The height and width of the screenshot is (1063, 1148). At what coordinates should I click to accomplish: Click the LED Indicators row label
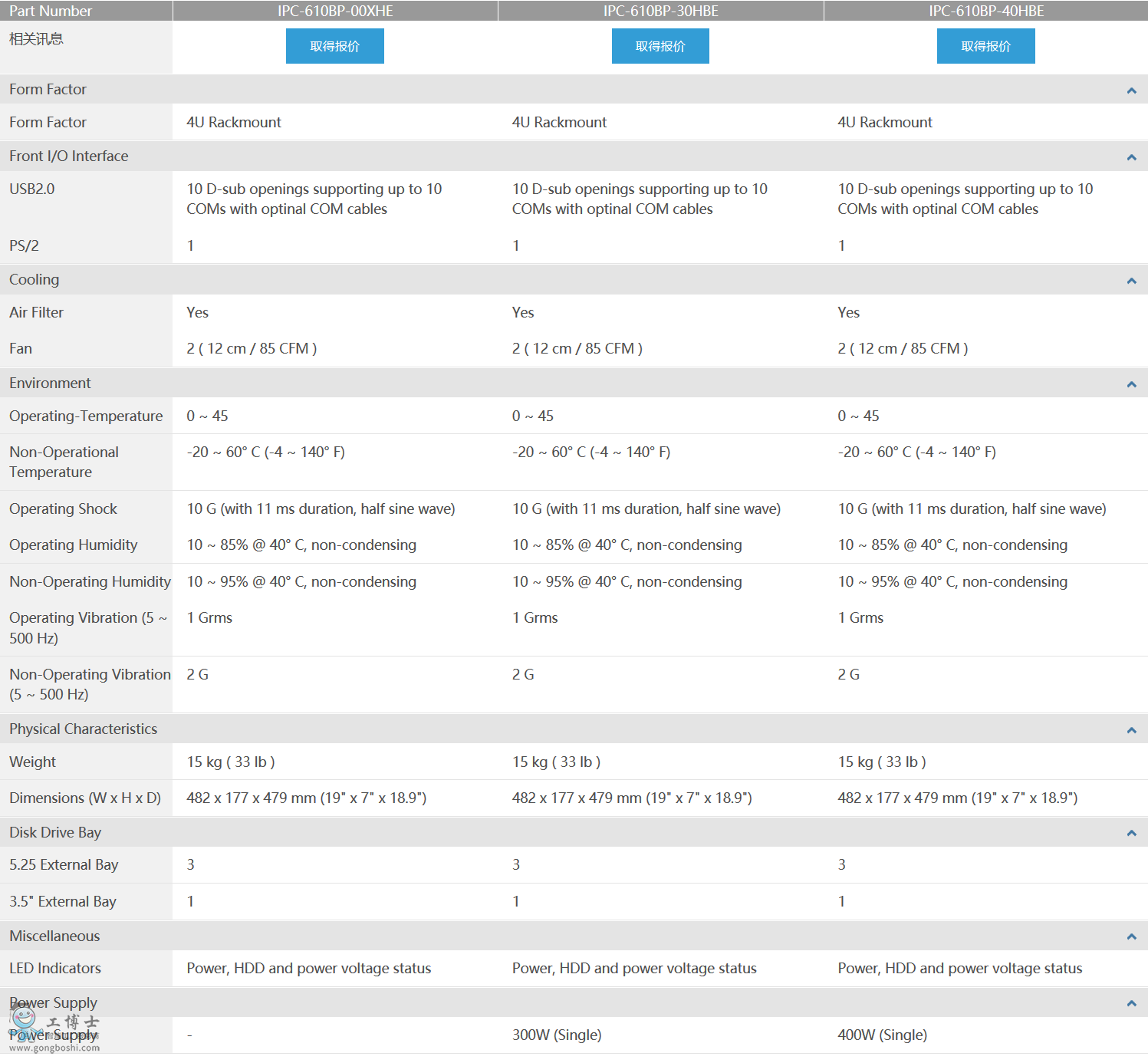55,968
